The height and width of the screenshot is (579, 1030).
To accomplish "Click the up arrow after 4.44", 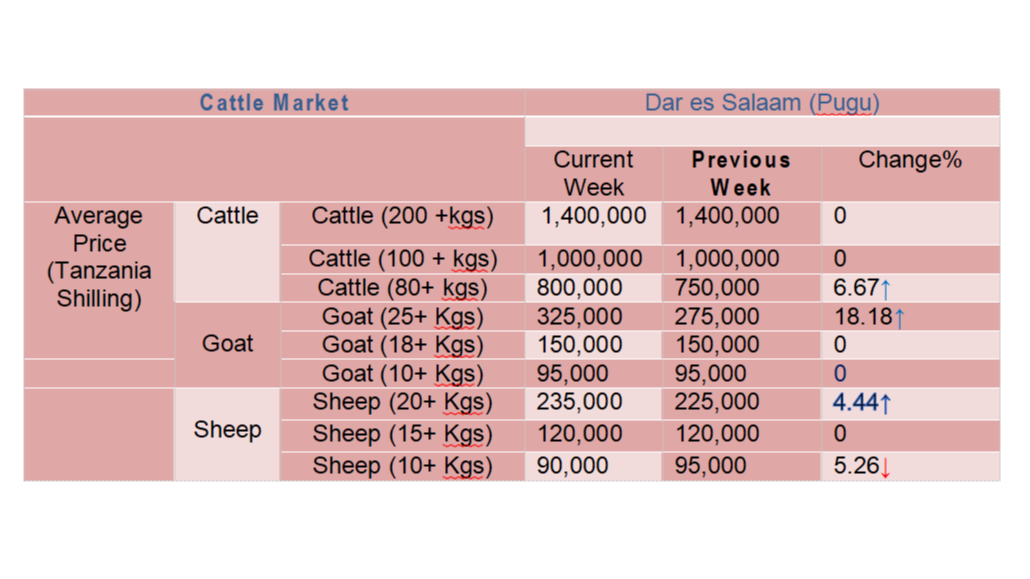I will 885,403.
